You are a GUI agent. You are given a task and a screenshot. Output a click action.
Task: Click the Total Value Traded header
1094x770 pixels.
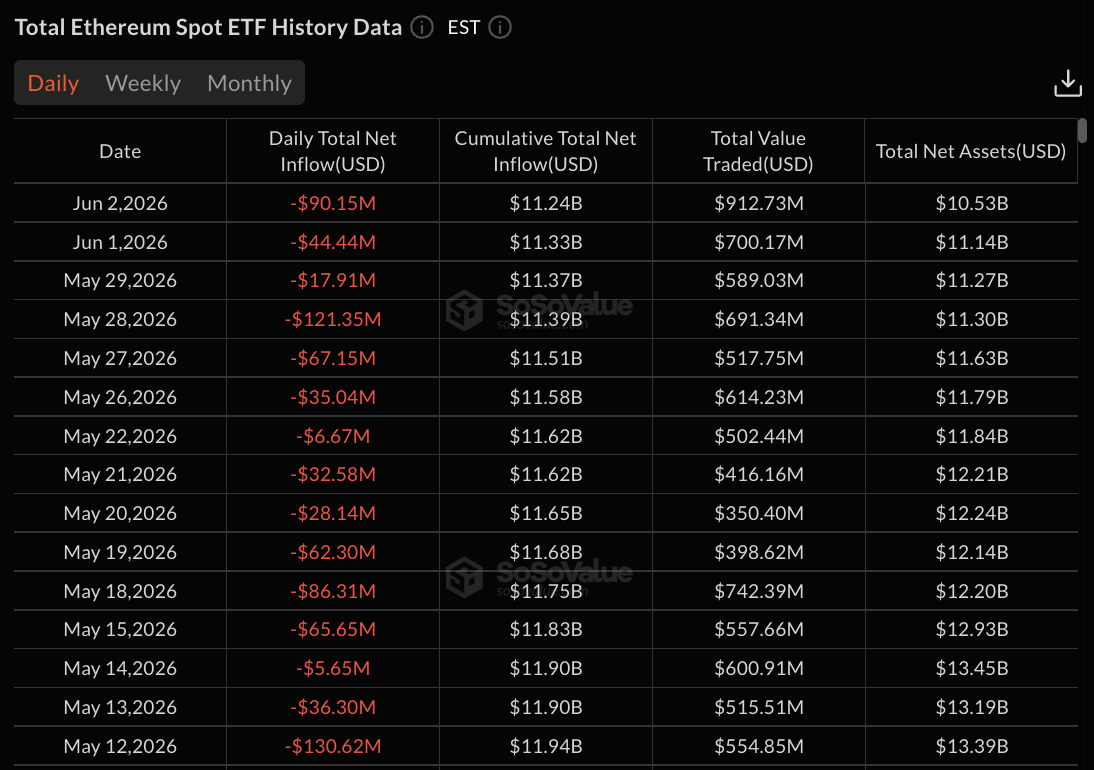point(758,151)
